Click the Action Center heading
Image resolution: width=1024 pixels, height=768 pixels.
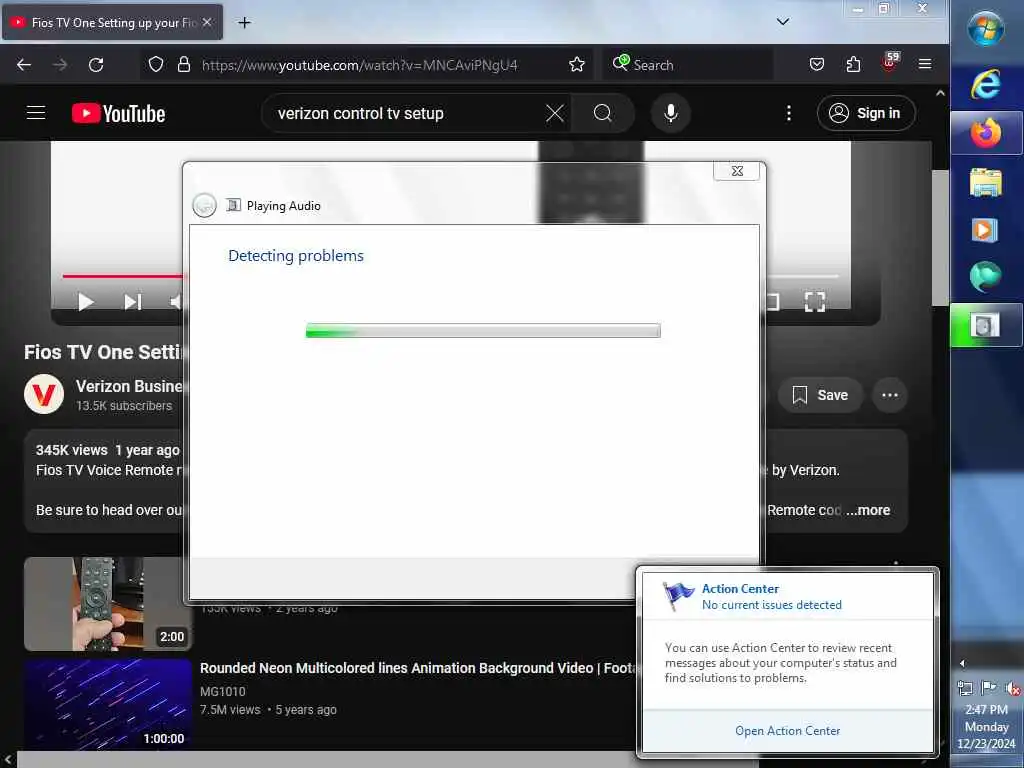(740, 588)
